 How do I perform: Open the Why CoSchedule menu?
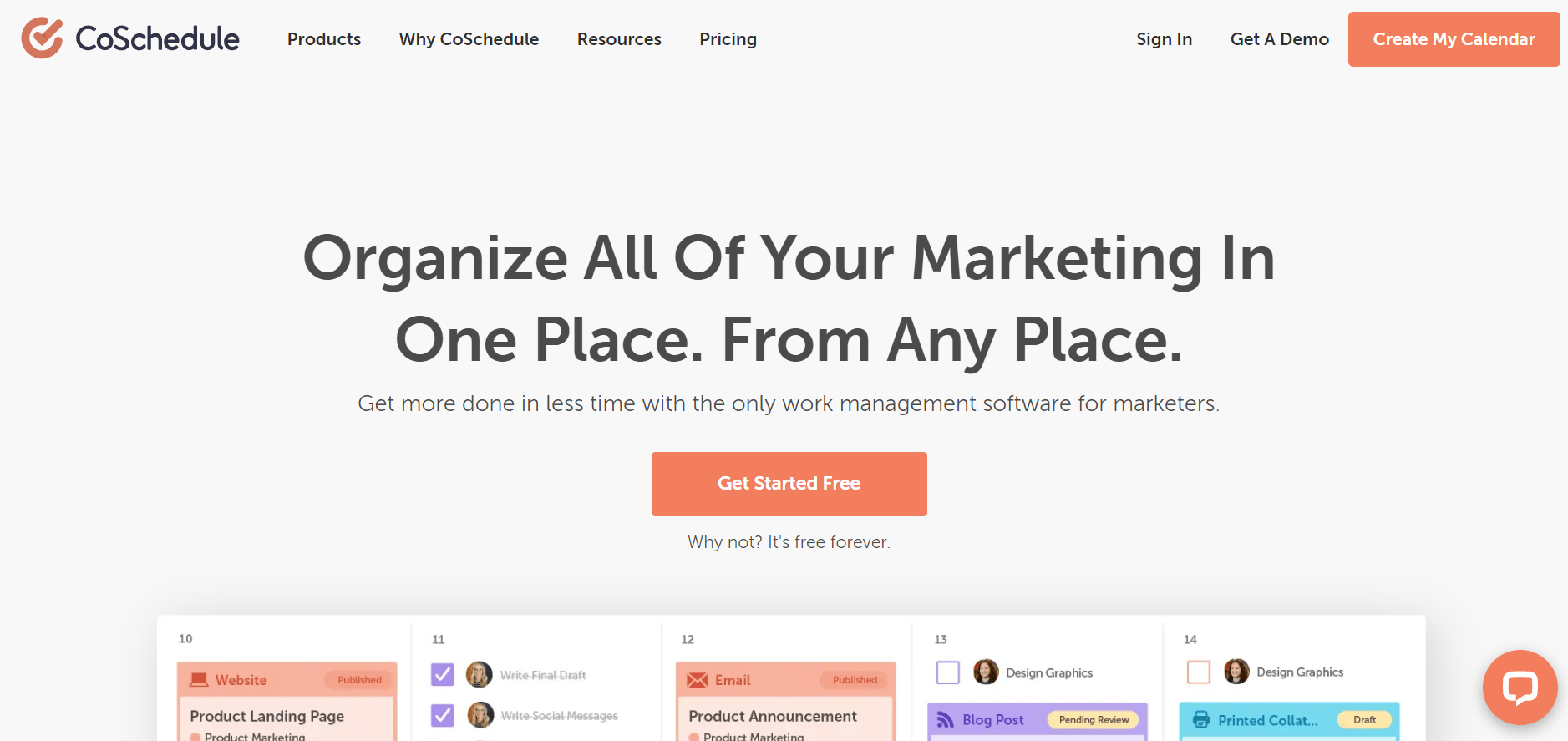coord(469,39)
